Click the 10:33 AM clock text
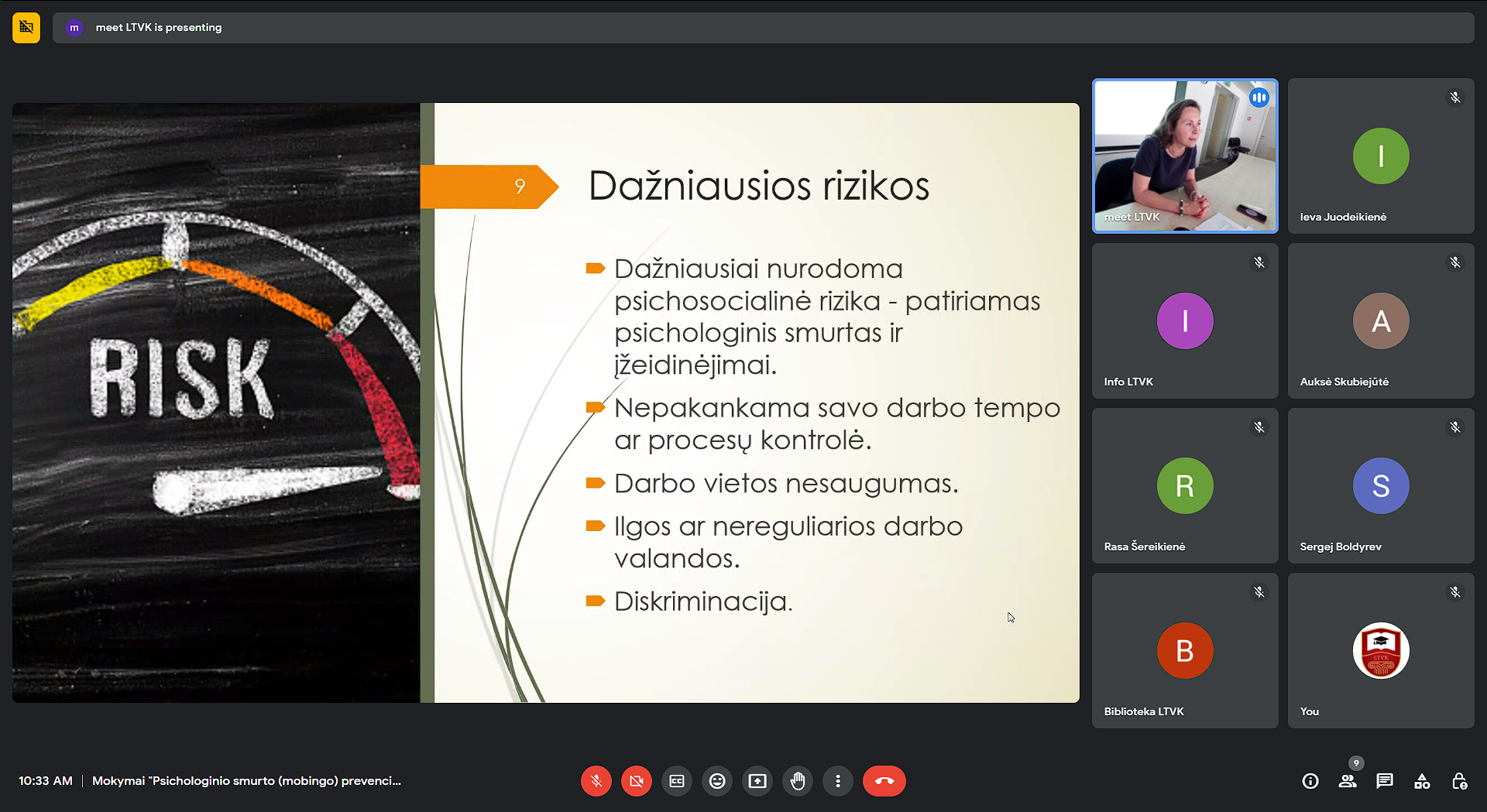This screenshot has width=1487, height=812. [x=46, y=780]
